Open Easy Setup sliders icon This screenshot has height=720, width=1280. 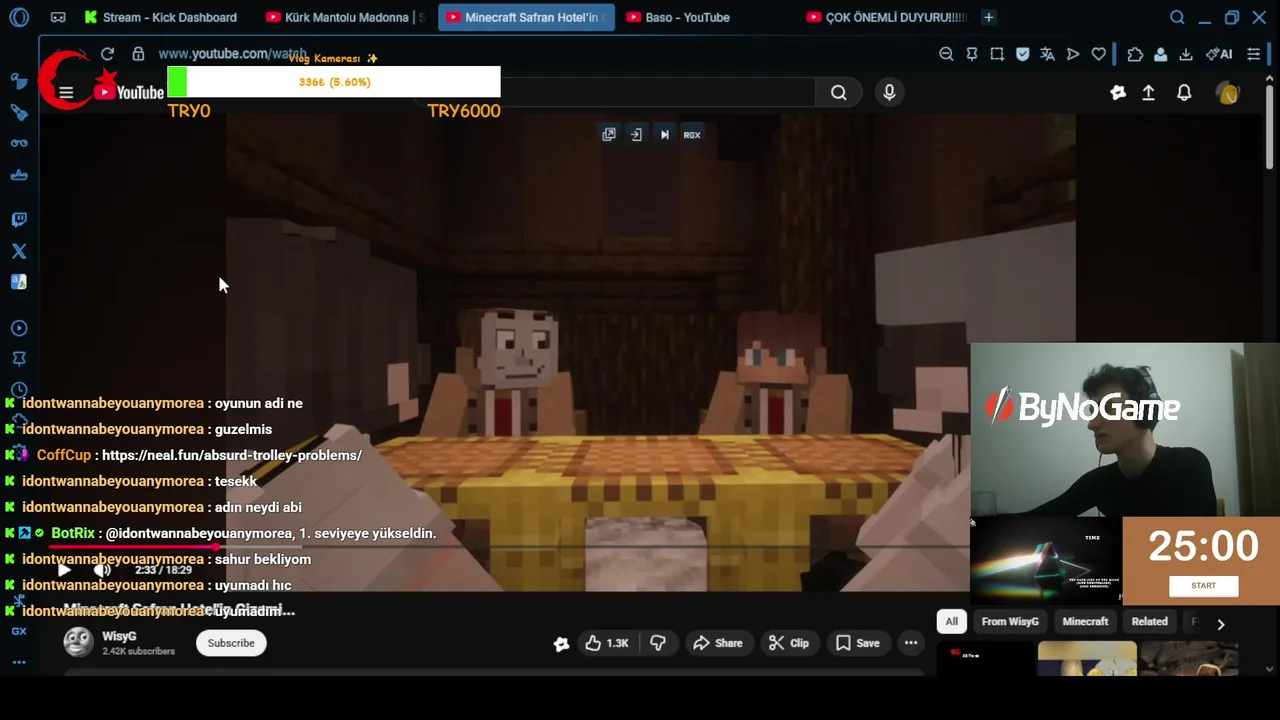pos(1253,54)
